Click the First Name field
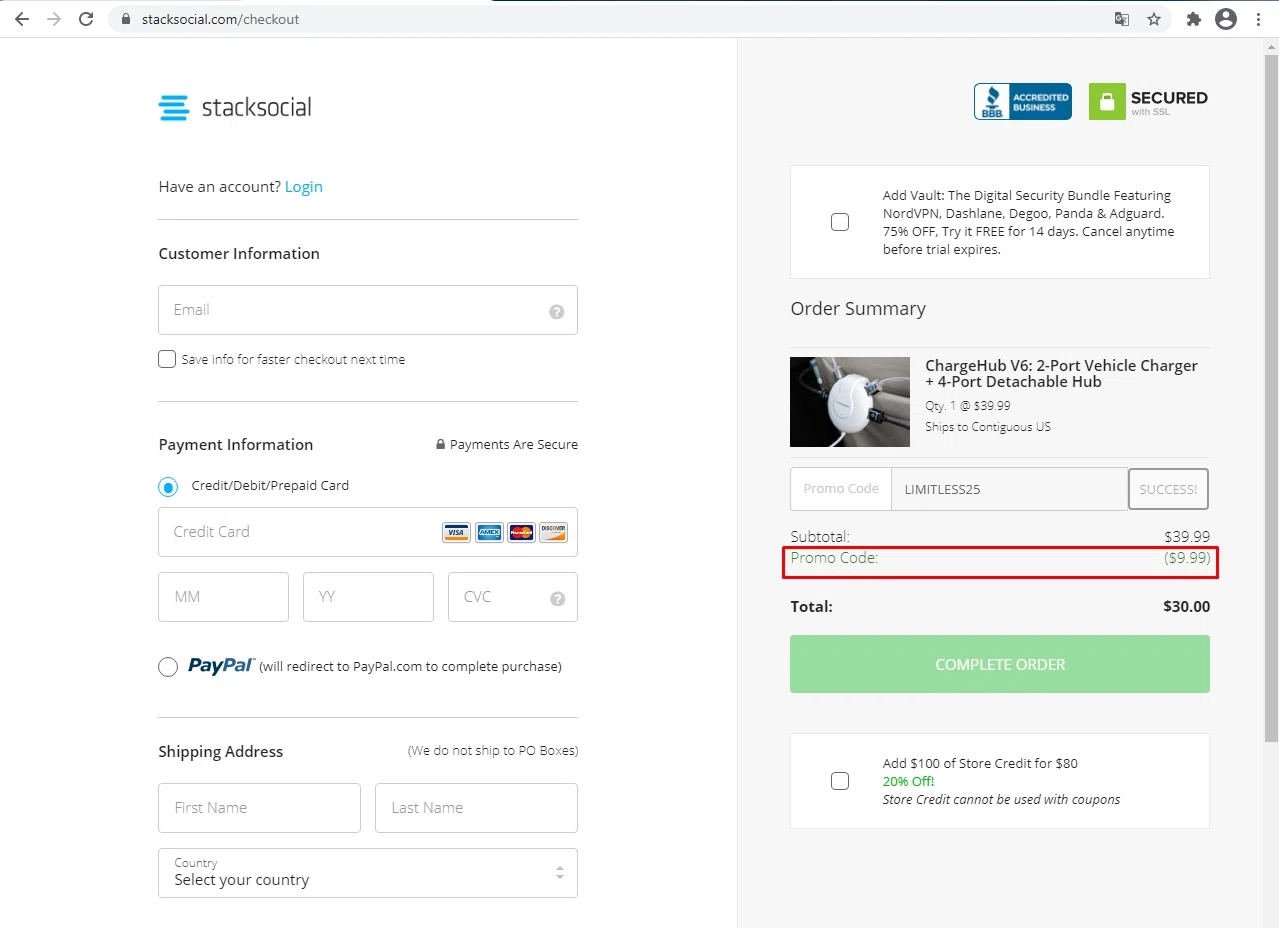This screenshot has width=1279, height=928. pos(259,808)
